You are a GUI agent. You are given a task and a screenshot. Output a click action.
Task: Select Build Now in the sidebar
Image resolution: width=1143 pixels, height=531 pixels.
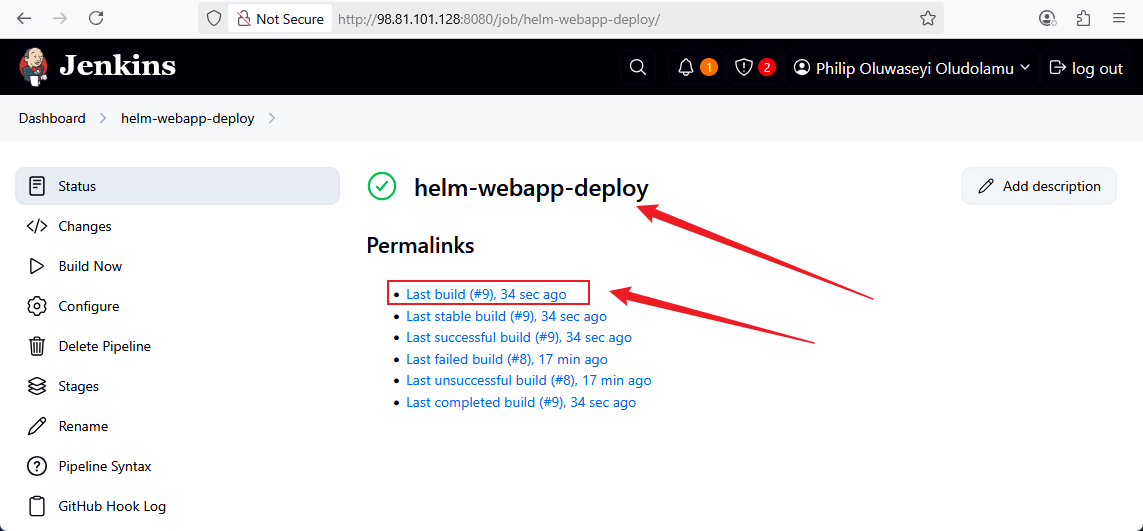point(177,266)
